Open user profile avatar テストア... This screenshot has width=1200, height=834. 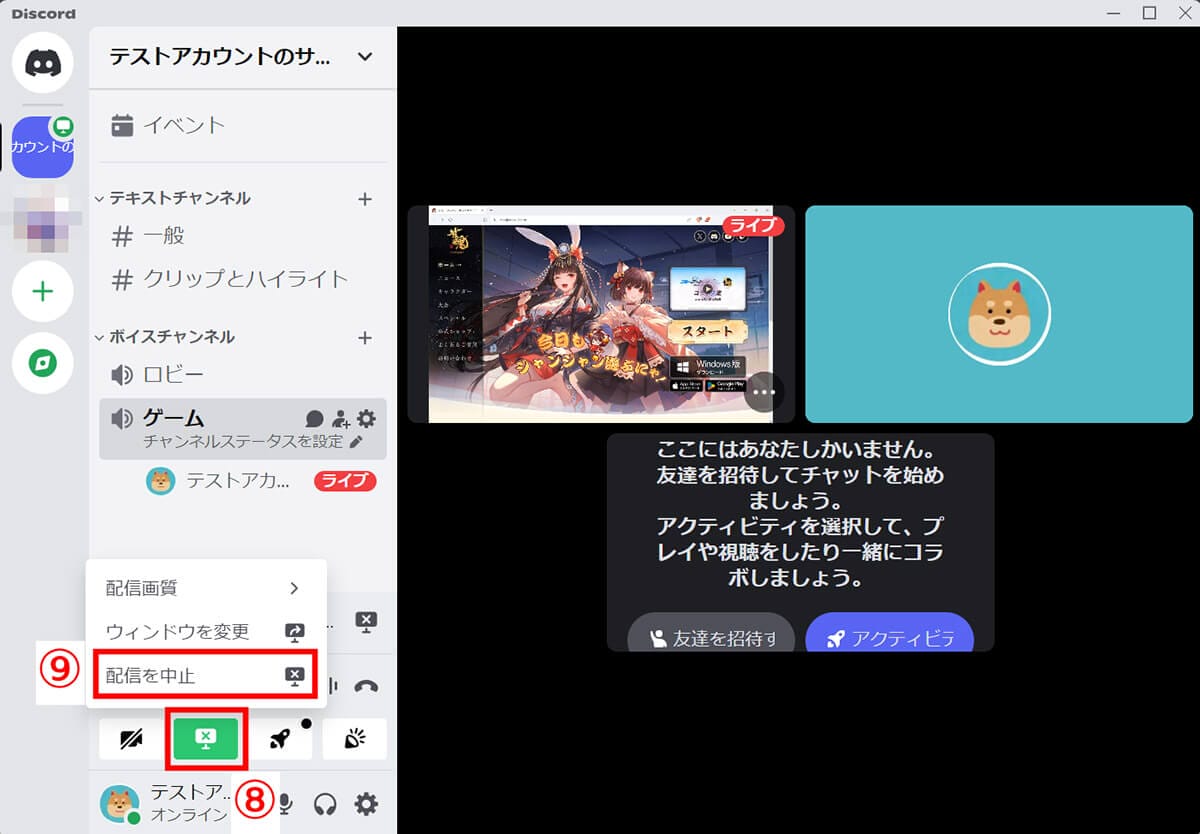point(120,803)
